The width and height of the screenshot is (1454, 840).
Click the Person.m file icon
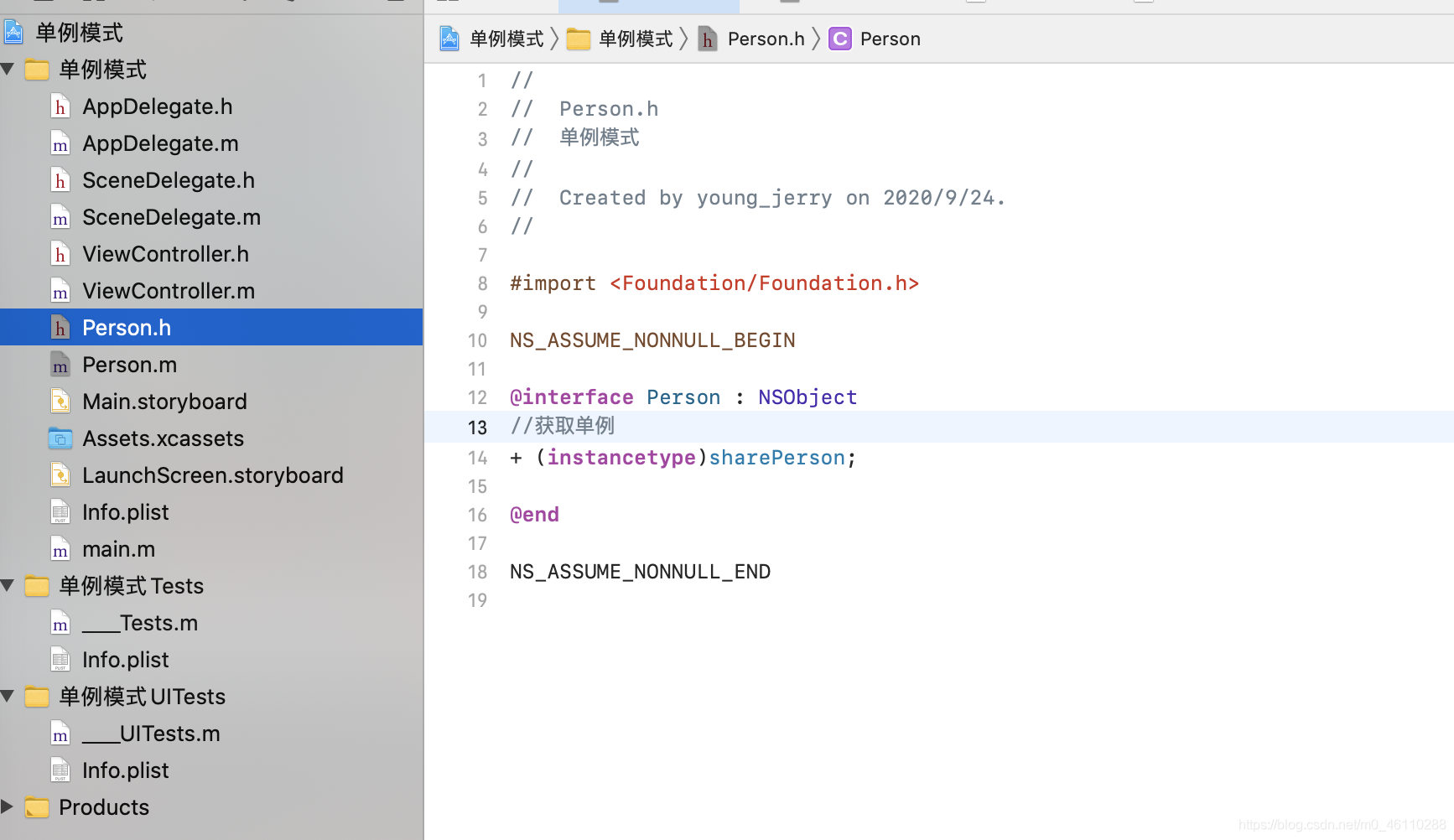tap(60, 365)
